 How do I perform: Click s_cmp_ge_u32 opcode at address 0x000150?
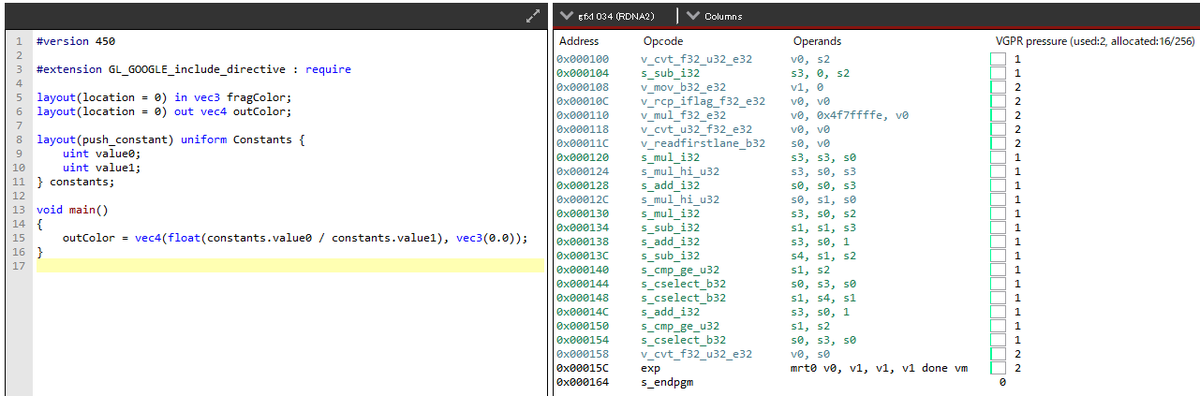680,325
